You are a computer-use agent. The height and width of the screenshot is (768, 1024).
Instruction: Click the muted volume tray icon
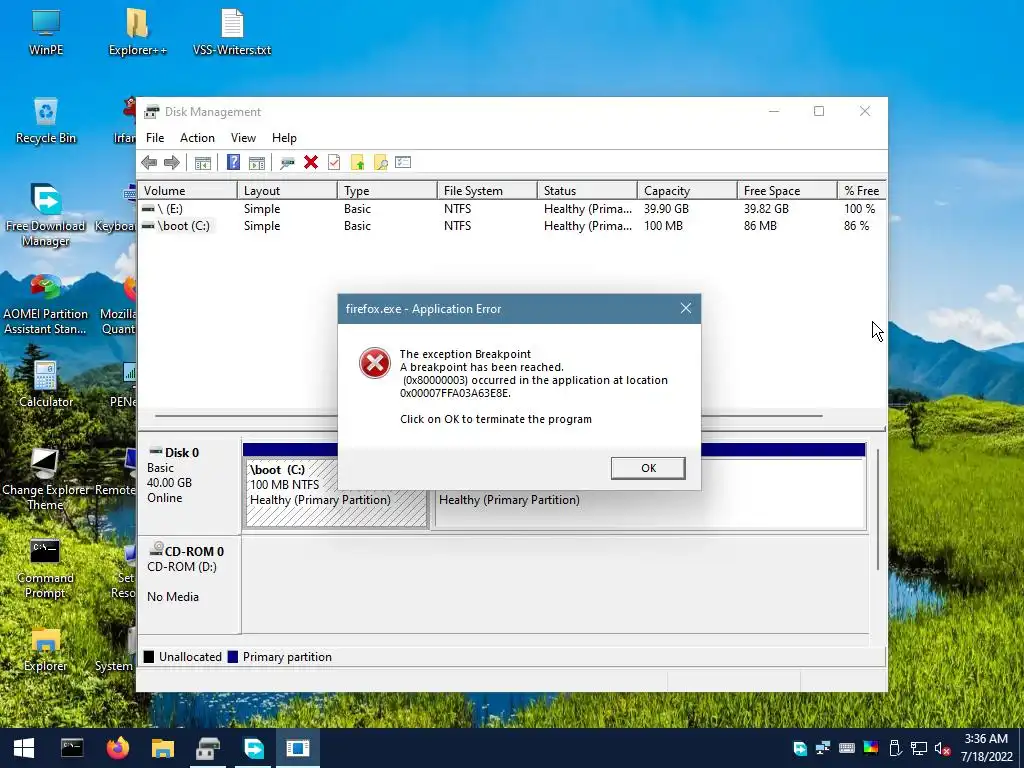click(x=942, y=748)
